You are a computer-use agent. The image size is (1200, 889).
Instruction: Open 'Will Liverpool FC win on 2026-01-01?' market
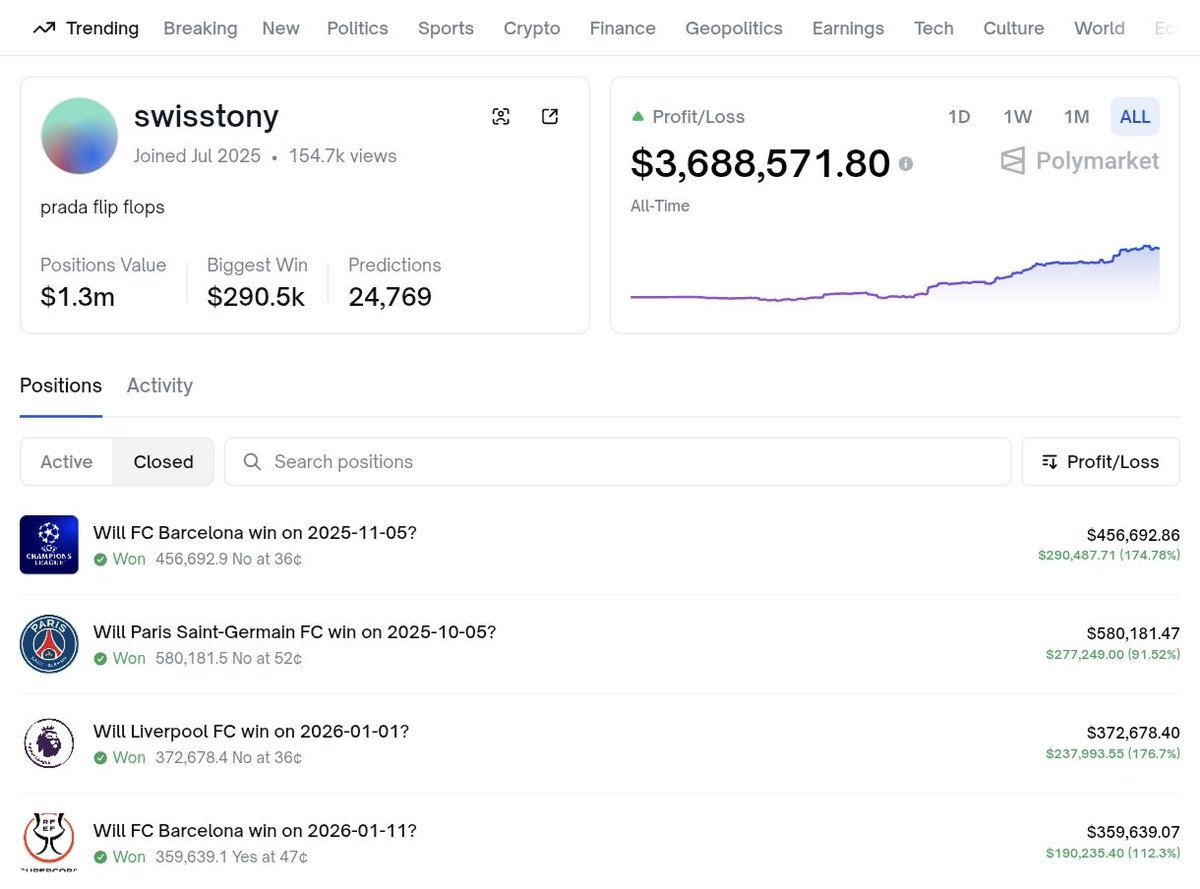251,731
